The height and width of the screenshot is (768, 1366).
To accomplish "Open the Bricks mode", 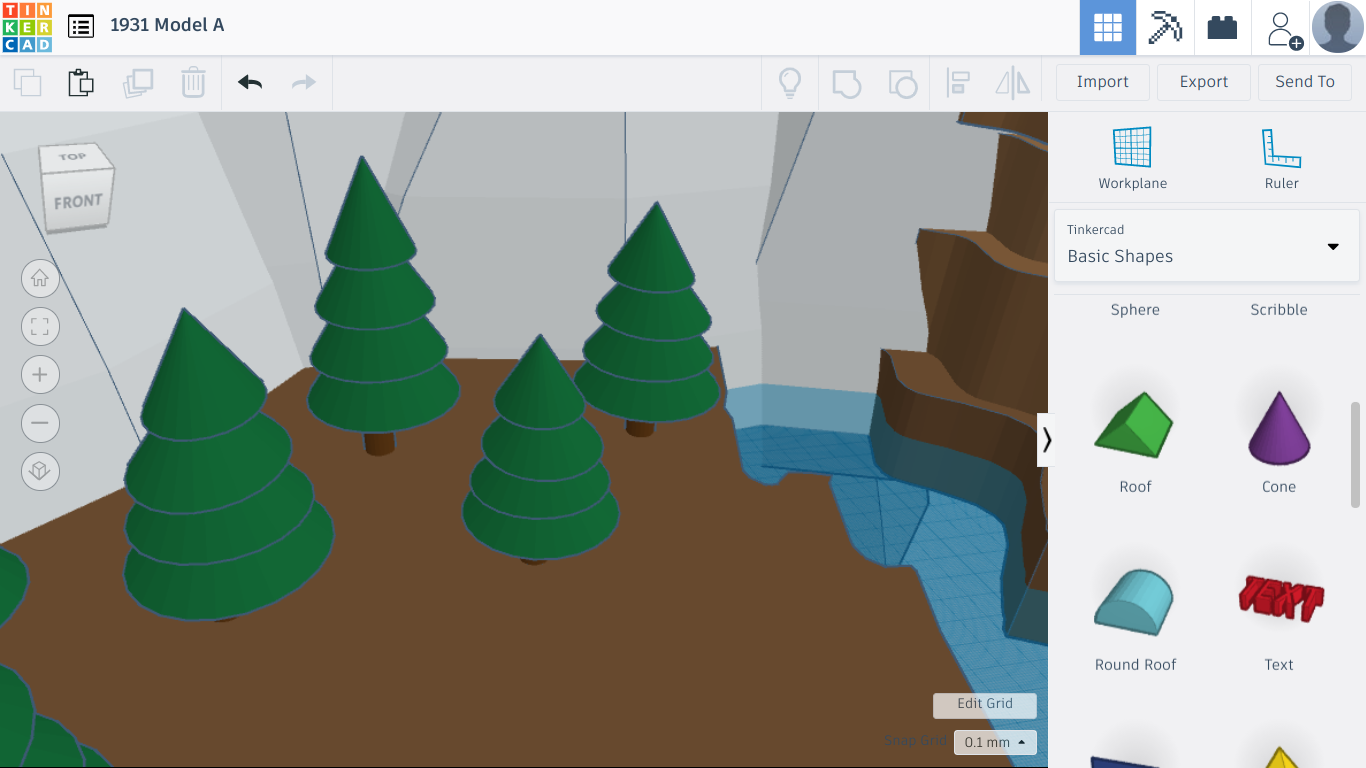I will 1222,27.
